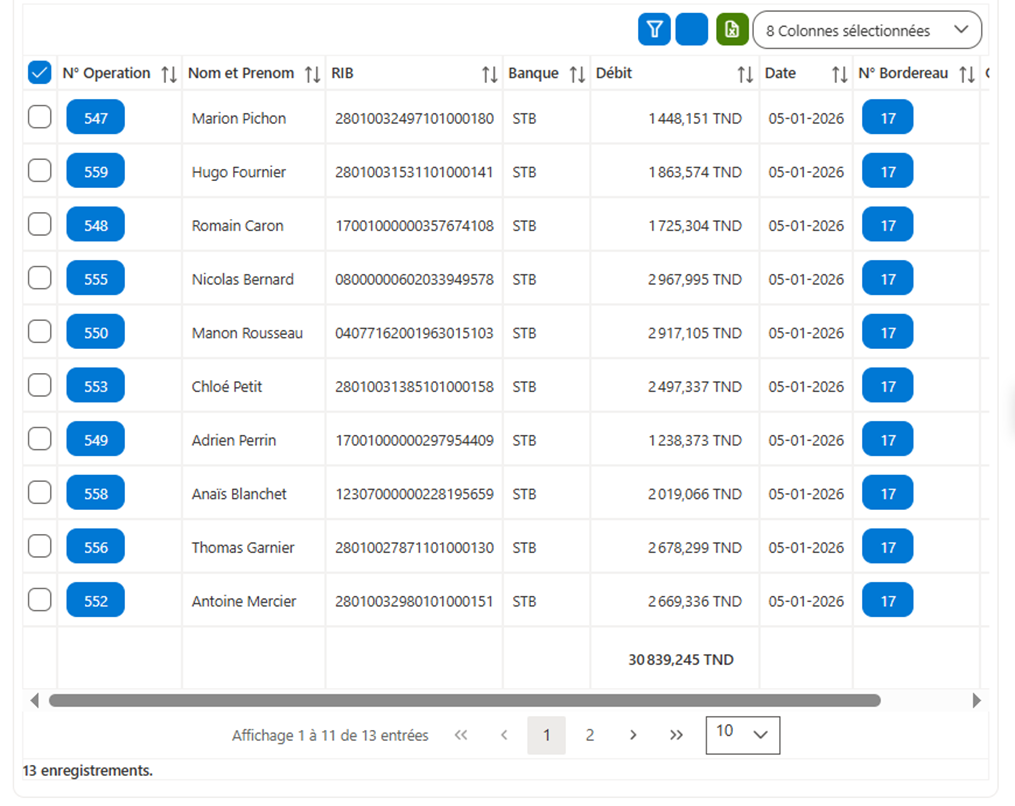Sort RIB column with arrows icon
Image resolution: width=1015 pixels, height=806 pixels.
click(490, 74)
